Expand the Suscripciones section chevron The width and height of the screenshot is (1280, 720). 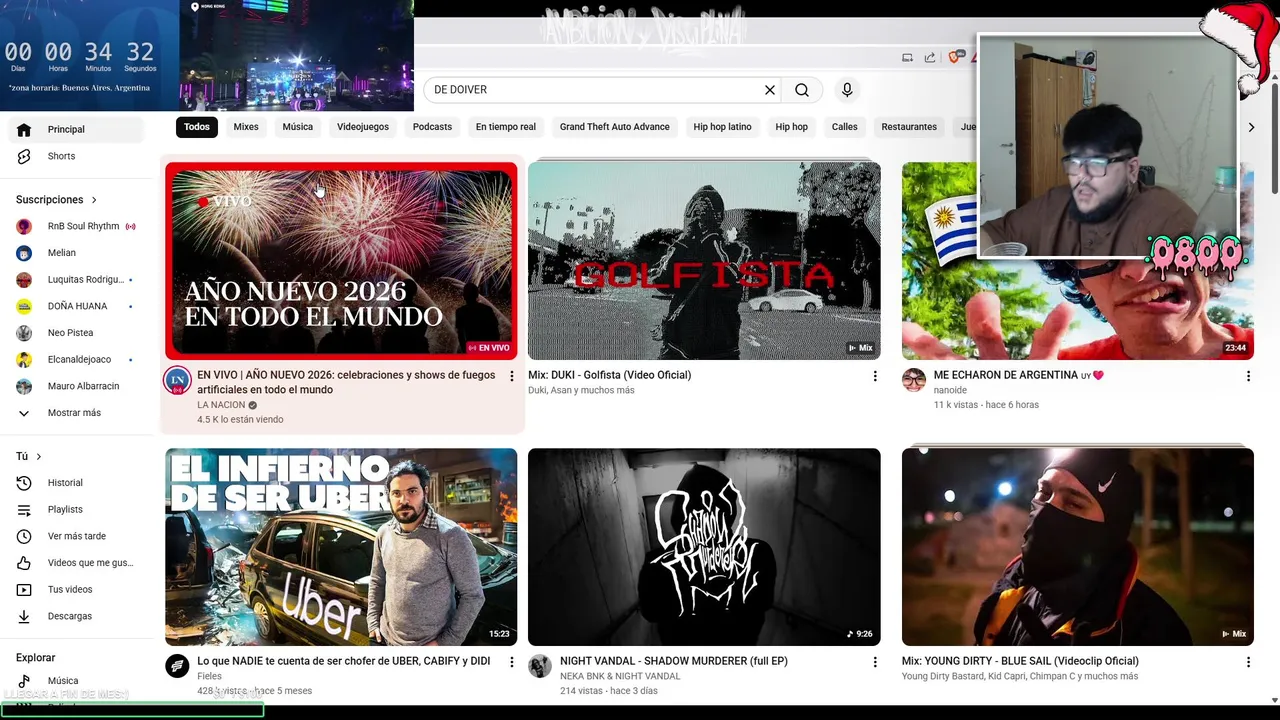pos(94,200)
